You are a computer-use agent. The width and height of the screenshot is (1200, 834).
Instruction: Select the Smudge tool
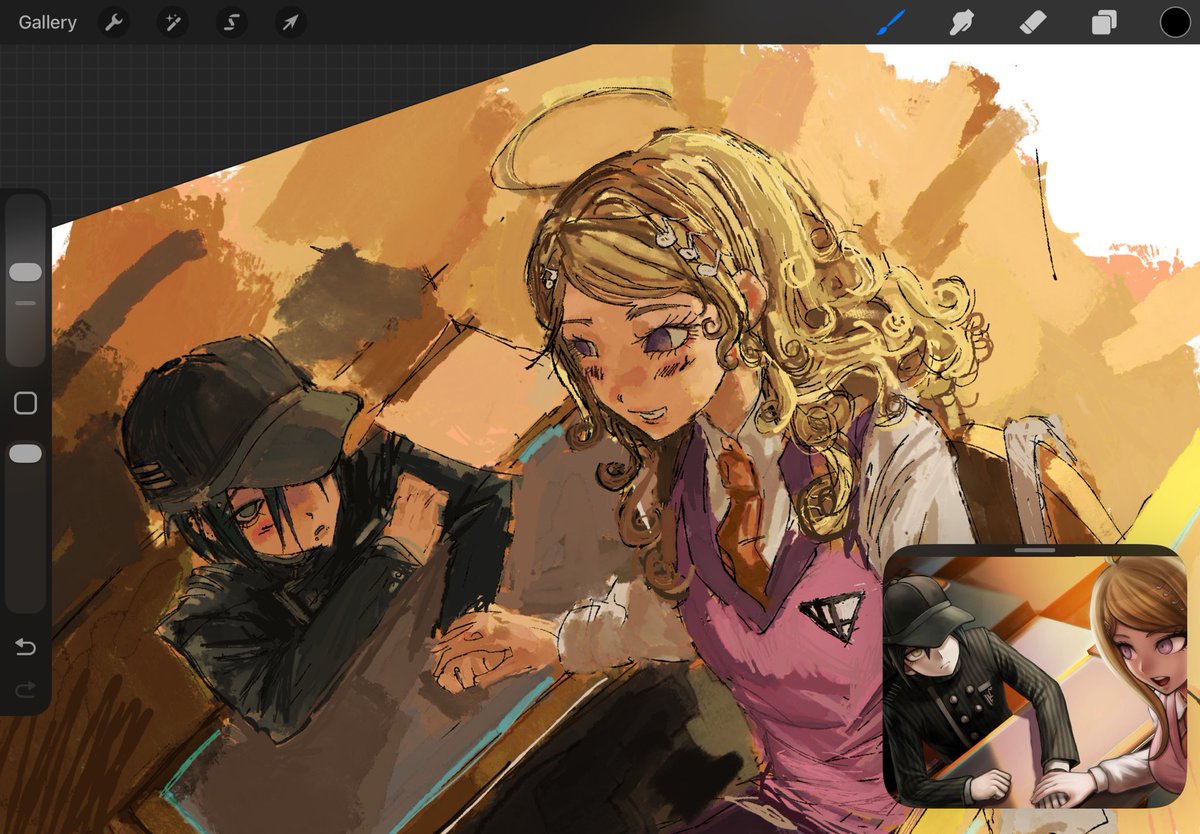coord(961,22)
